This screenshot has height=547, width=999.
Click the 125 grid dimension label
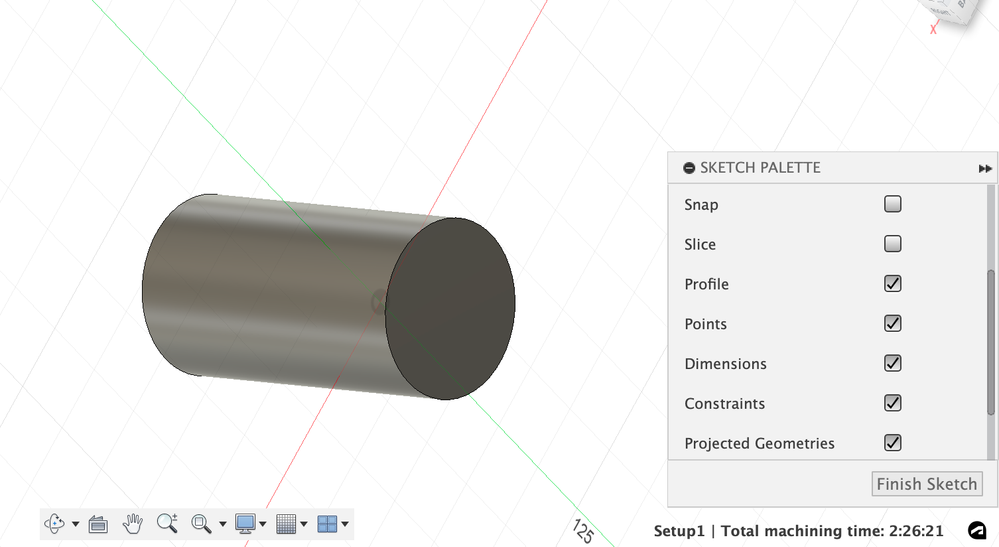click(583, 531)
